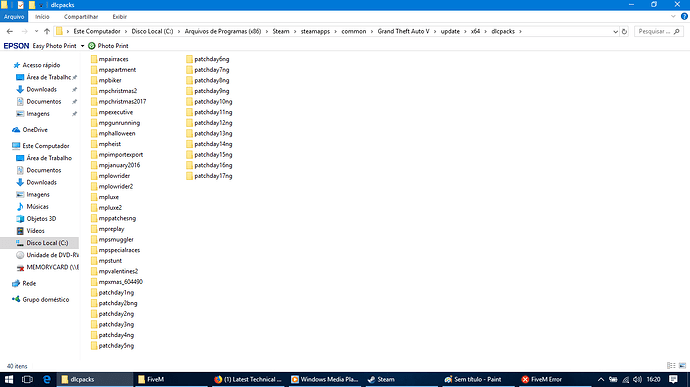The image size is (690, 387).
Task: Select the mpheist folder icon
Action: tap(94, 144)
